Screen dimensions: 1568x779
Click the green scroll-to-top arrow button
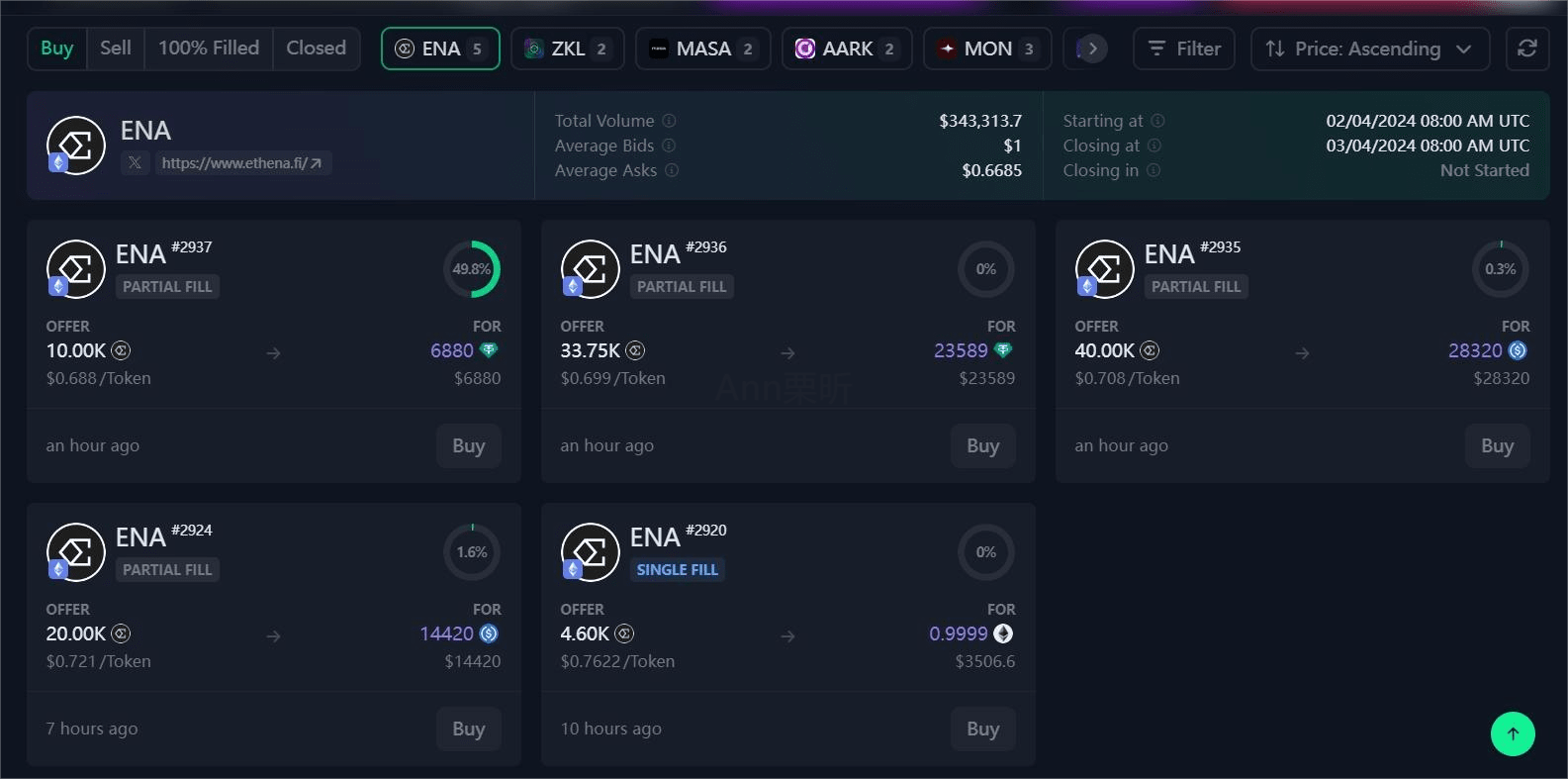[1512, 733]
